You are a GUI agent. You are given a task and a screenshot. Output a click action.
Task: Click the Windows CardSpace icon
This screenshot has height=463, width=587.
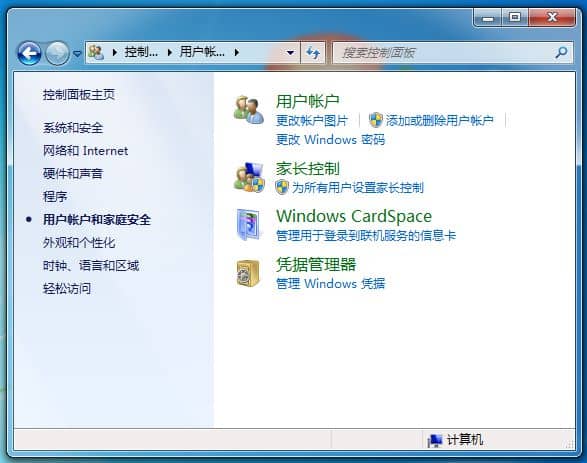pyautogui.click(x=249, y=225)
